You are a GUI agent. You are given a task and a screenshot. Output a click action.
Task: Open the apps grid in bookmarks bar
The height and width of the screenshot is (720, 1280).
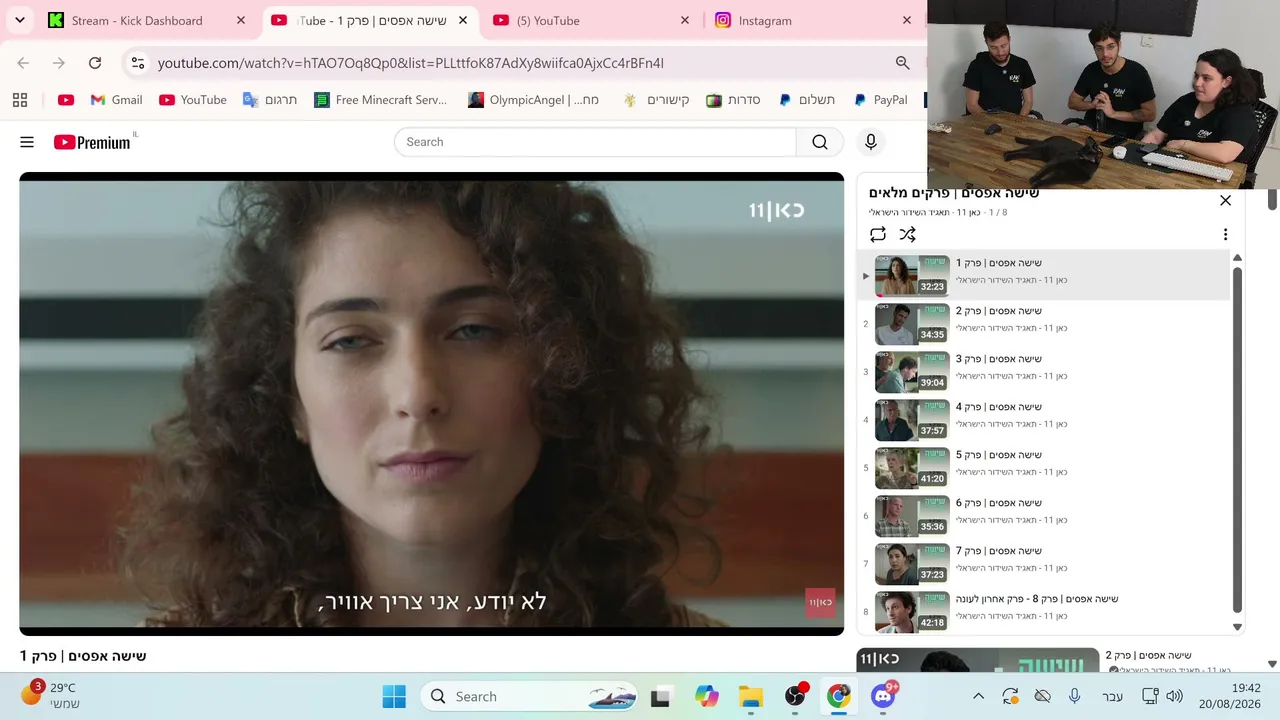click(x=20, y=100)
